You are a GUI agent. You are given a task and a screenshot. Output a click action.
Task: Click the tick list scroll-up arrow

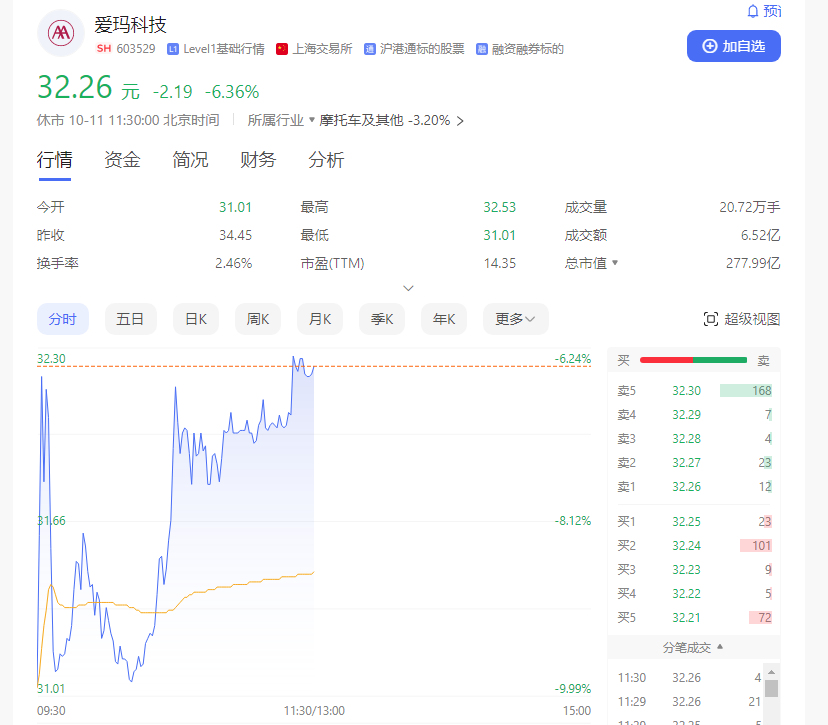pyautogui.click(x=771, y=672)
